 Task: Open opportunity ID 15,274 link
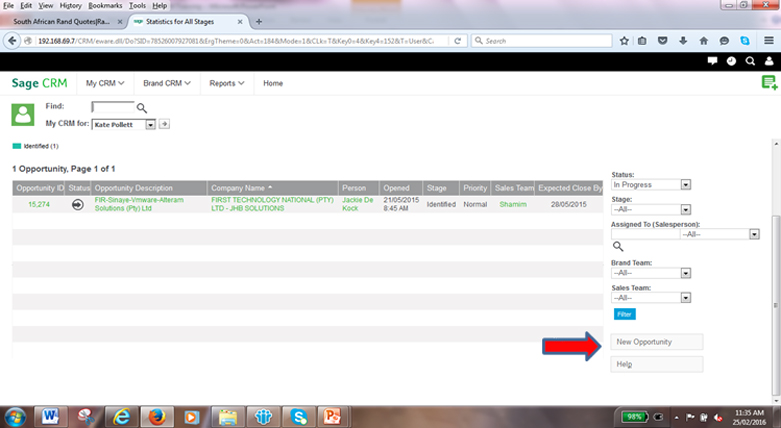point(39,204)
